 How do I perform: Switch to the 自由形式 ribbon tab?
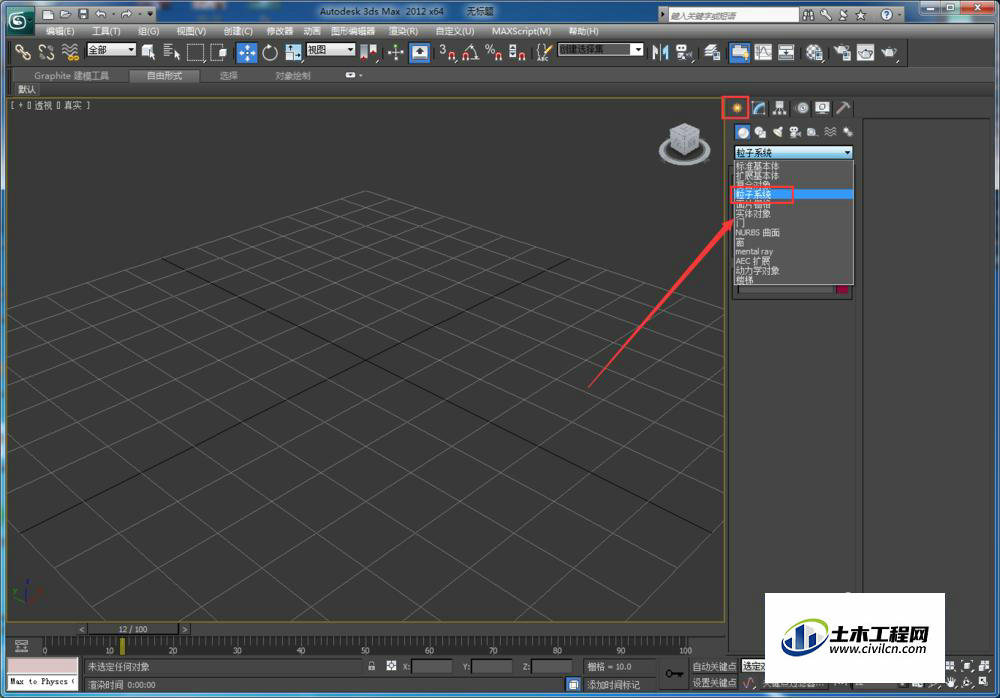[x=165, y=76]
